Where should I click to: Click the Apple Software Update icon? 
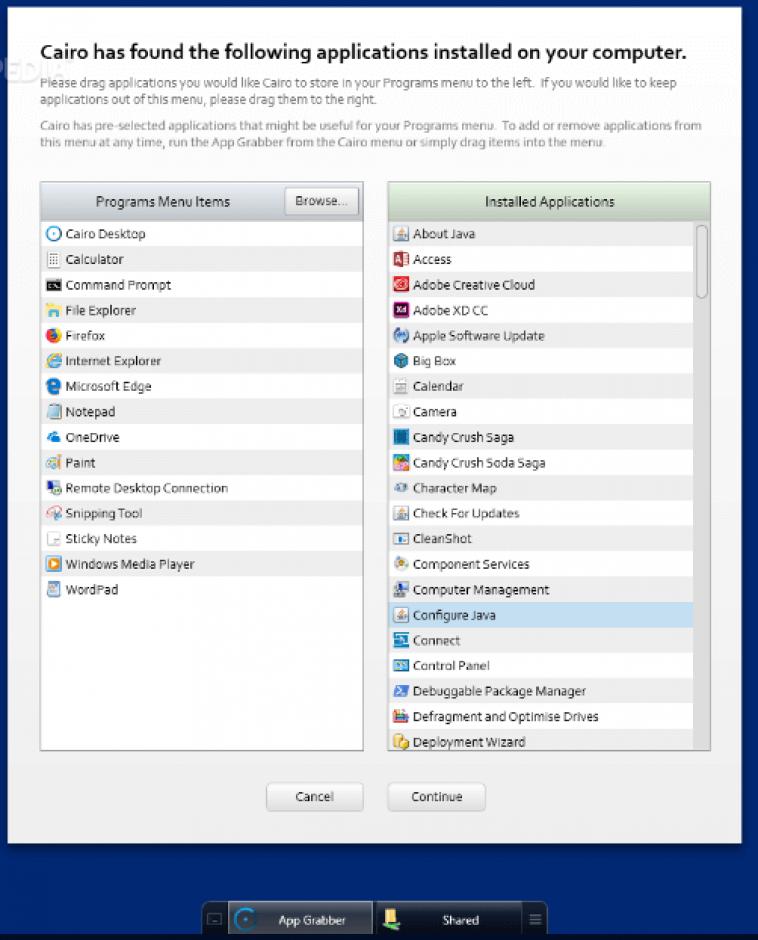tap(401, 335)
